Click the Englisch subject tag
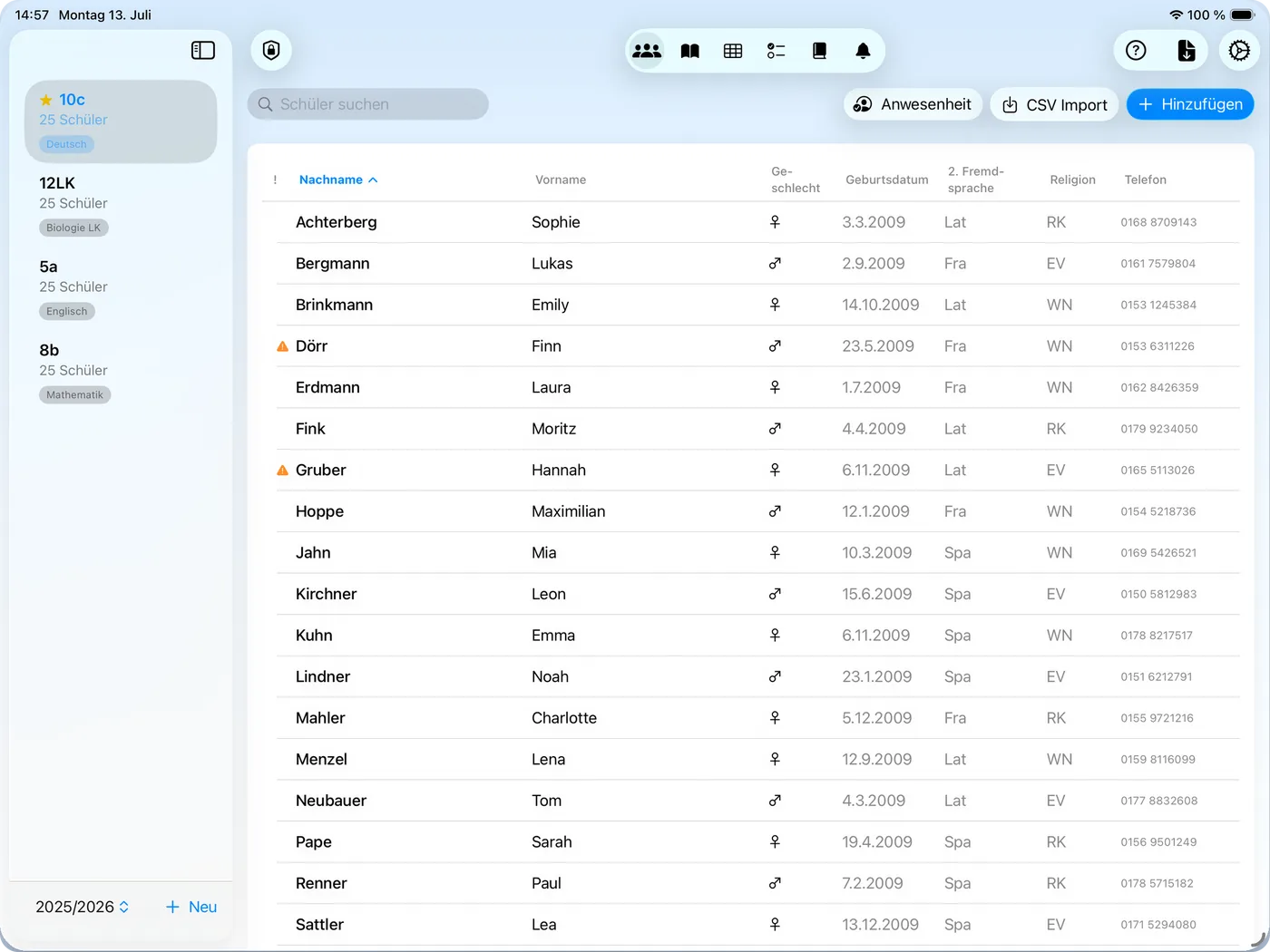The width and height of the screenshot is (1270, 952). (67, 311)
